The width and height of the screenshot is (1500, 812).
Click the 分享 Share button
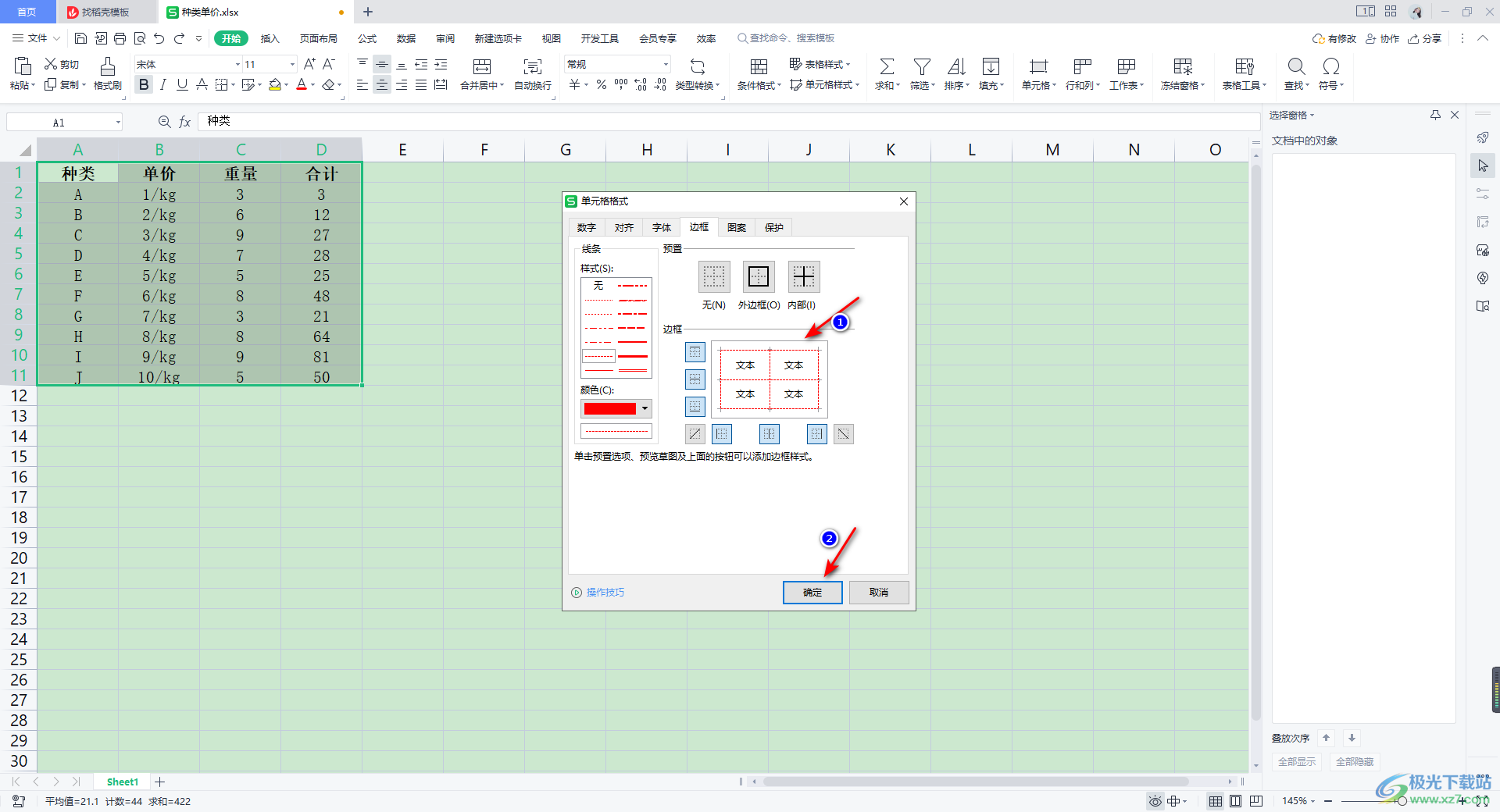click(1424, 38)
